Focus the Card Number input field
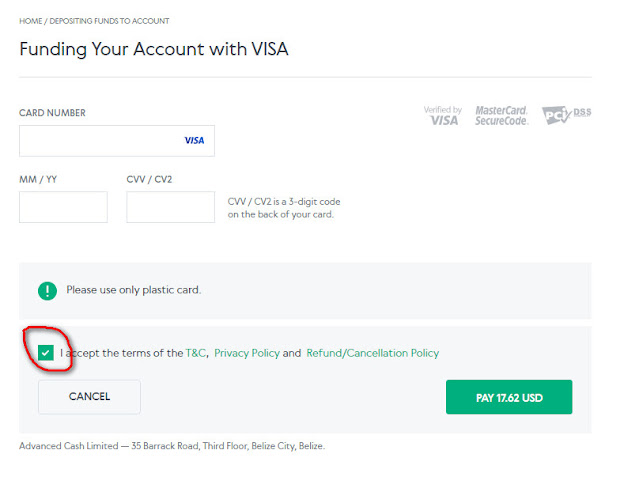Viewport: 639px width, 488px height. [x=100, y=141]
